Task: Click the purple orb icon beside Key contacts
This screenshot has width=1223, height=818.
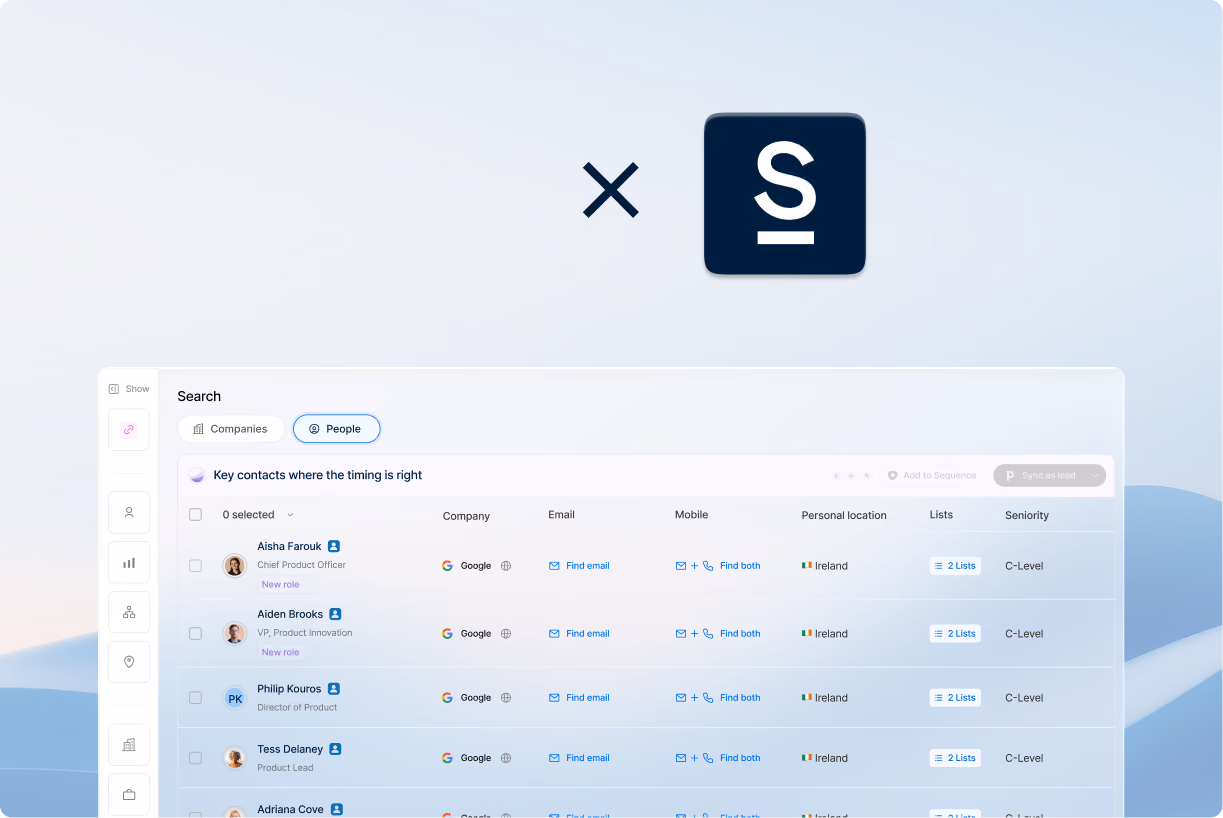Action: 197,475
